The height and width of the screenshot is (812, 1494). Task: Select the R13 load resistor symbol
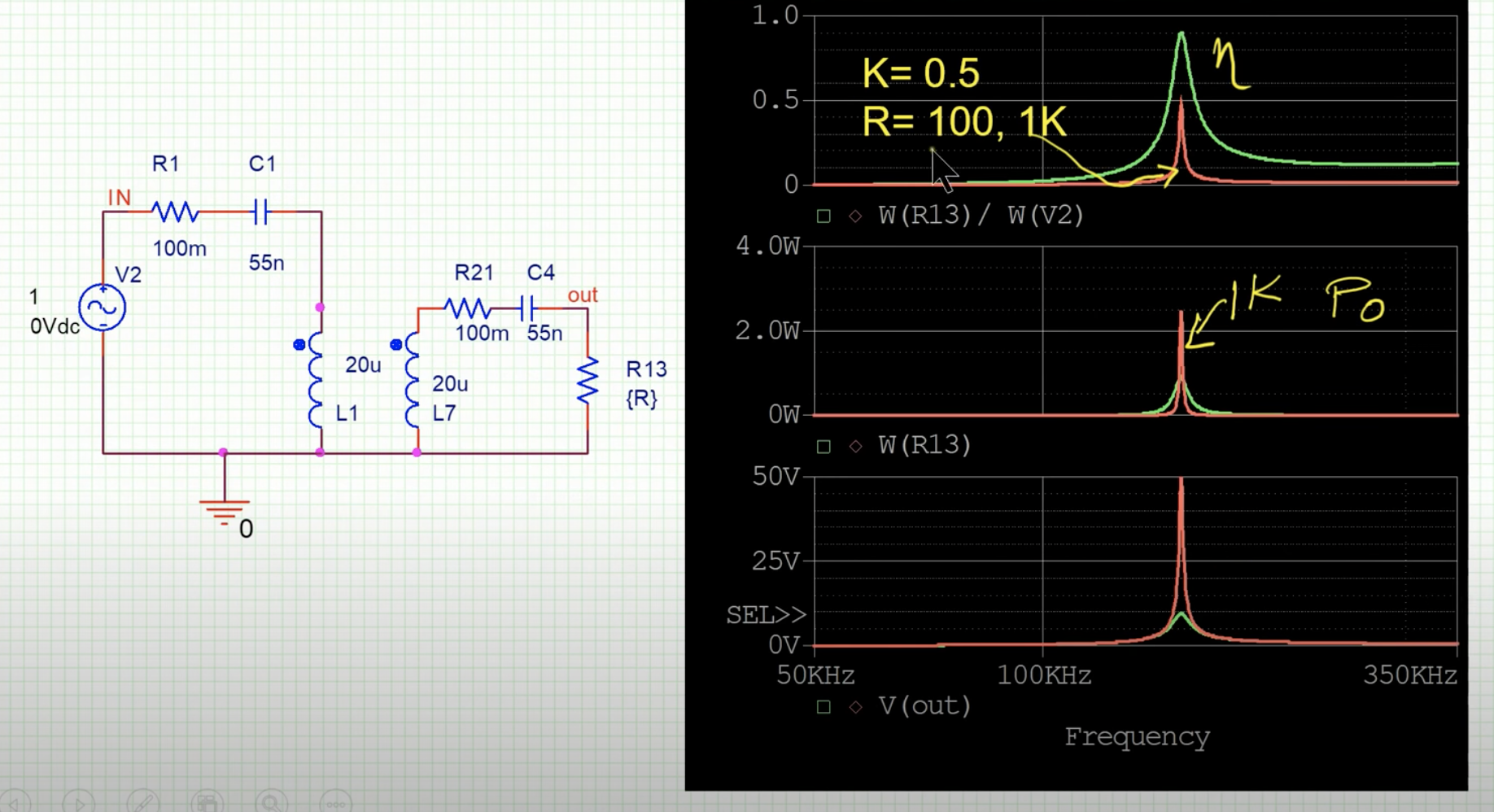(588, 380)
